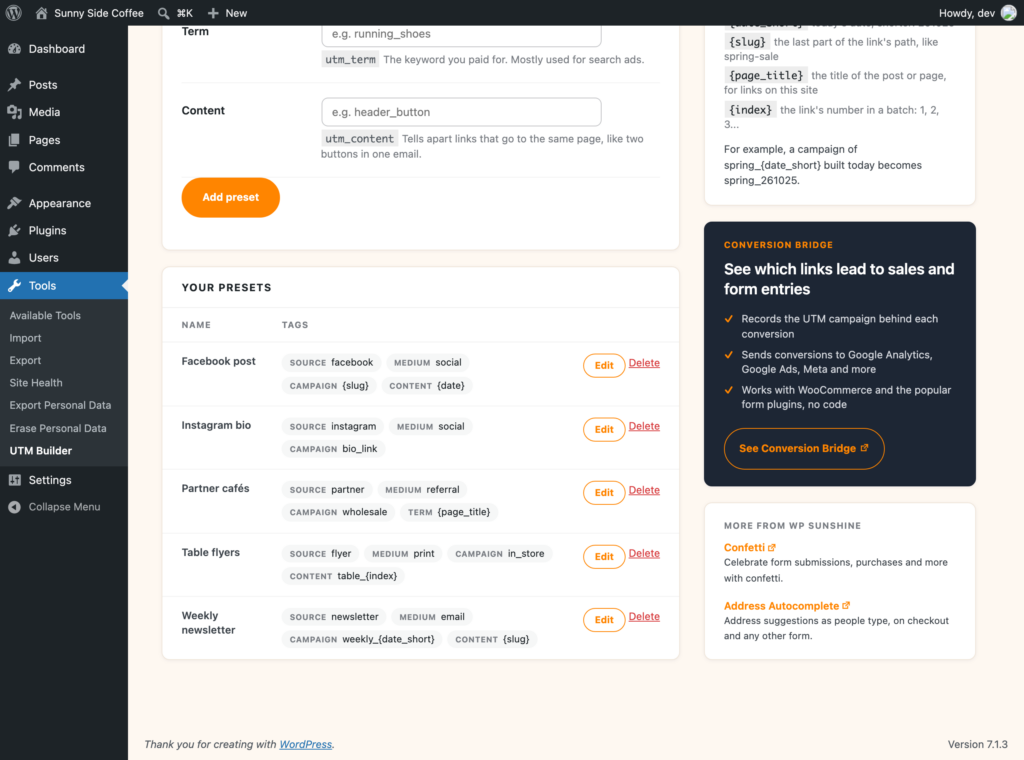Delete the Table flyers preset

click(644, 554)
